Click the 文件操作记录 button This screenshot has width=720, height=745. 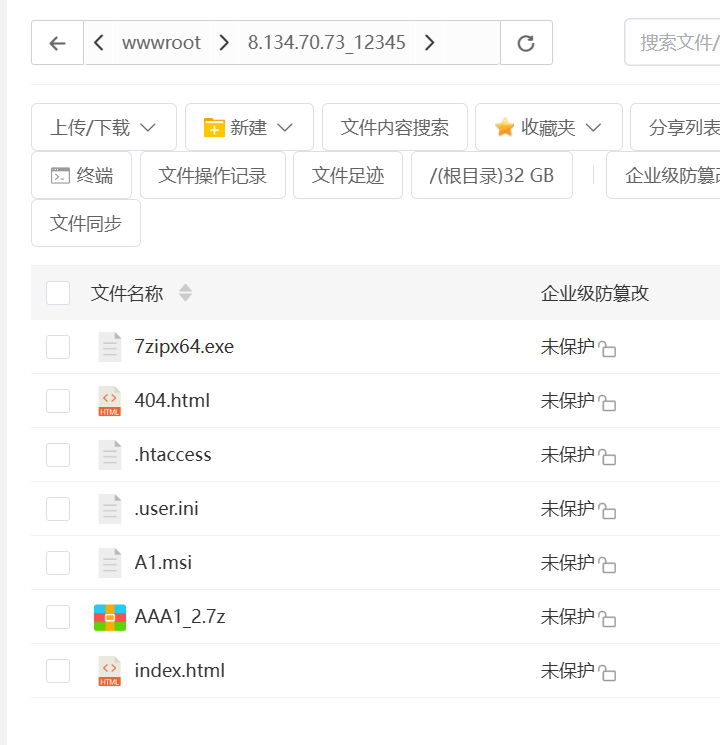213,176
